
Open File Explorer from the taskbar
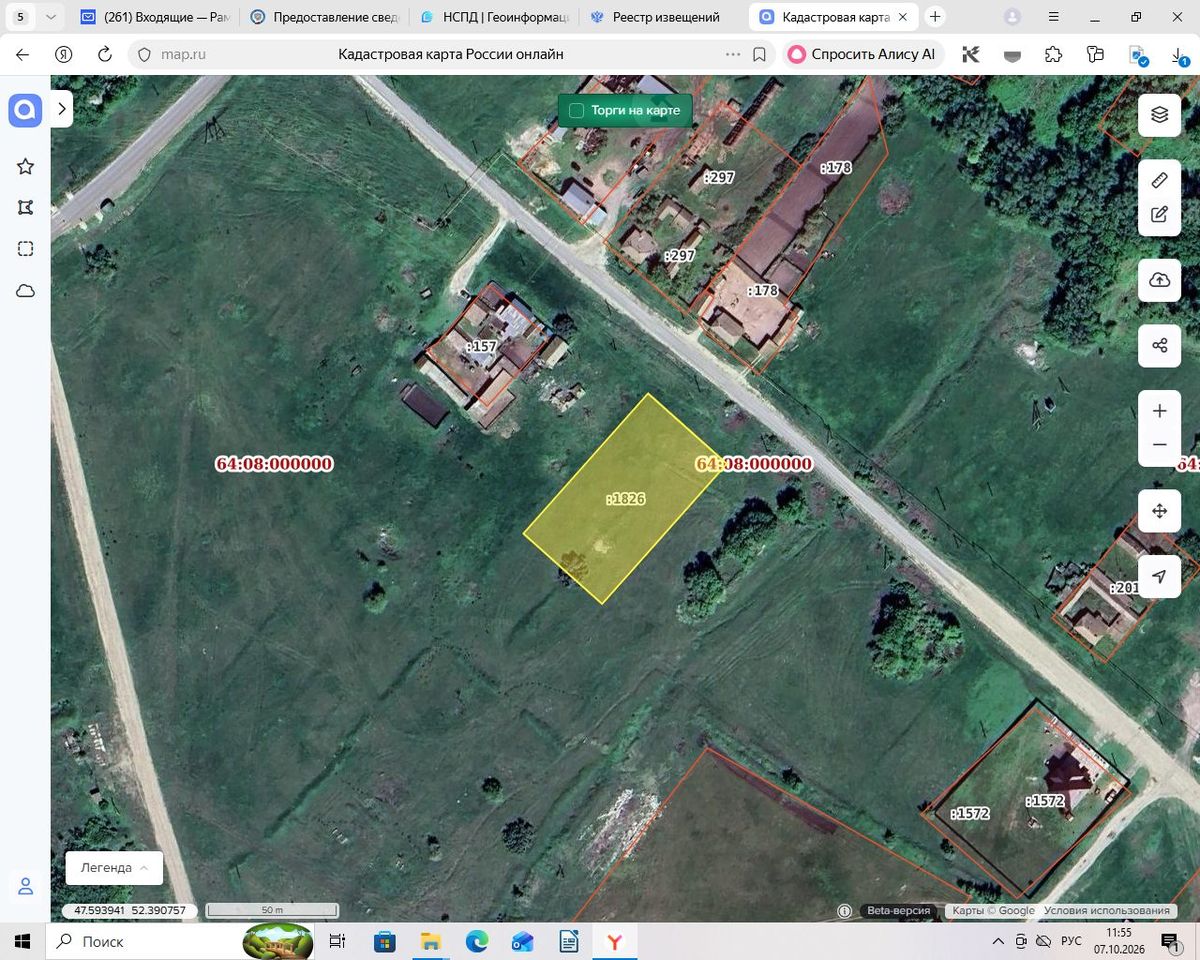tap(430, 942)
